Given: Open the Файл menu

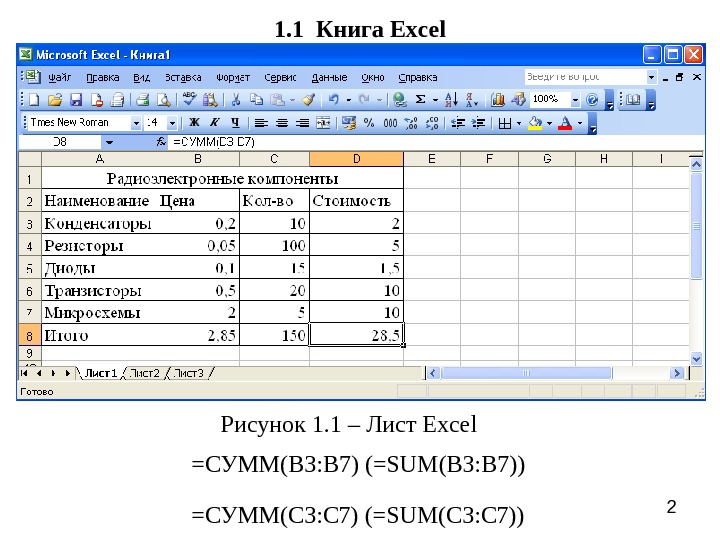Looking at the screenshot, I should [60, 77].
